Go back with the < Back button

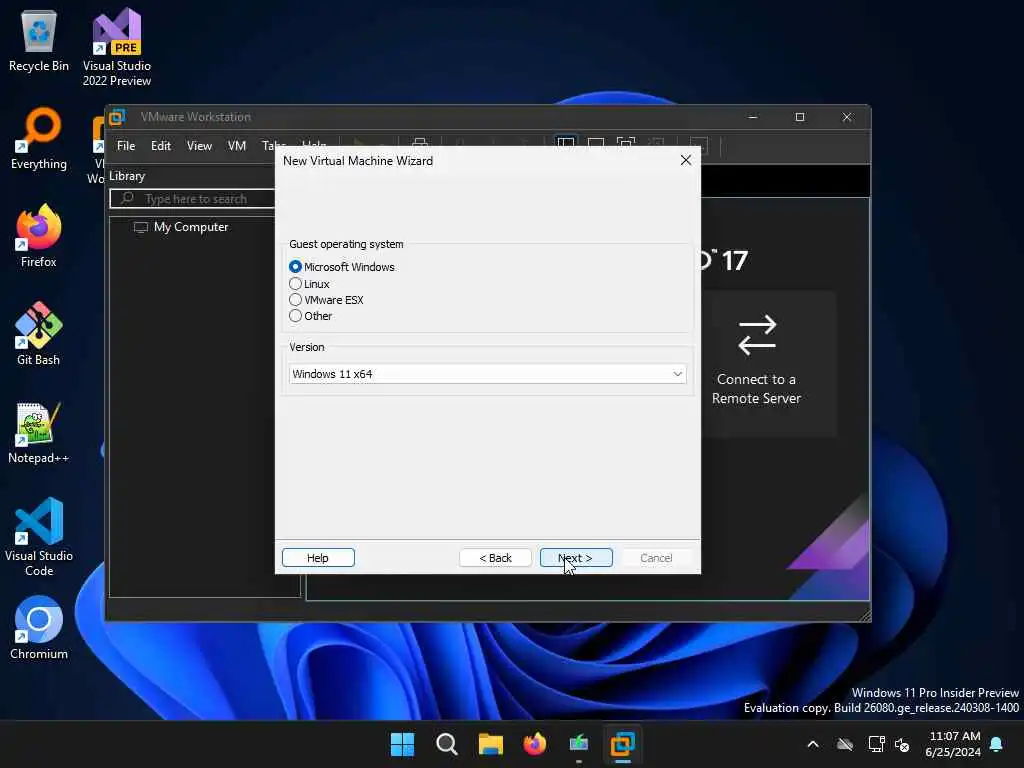pyautogui.click(x=495, y=558)
